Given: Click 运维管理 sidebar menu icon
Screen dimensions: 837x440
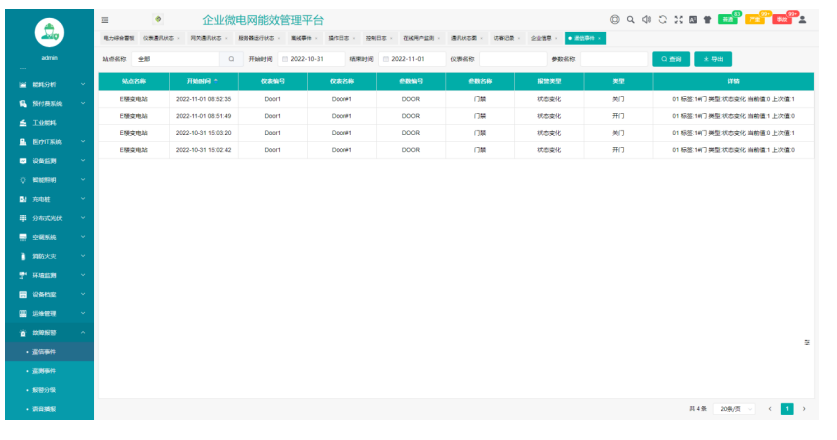Looking at the screenshot, I should tap(22, 314).
